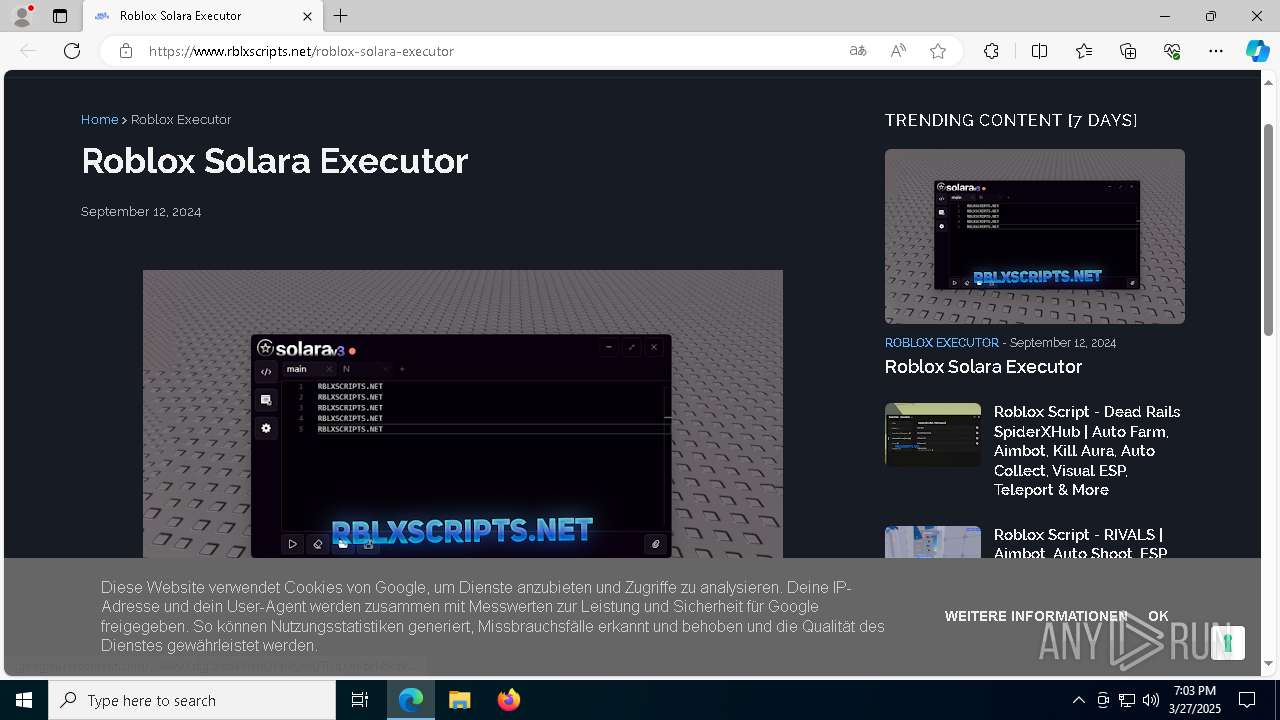The image size is (1280, 720).
Task: Click WEITERE INFORMATIONEN cookie link
Action: tap(1036, 616)
